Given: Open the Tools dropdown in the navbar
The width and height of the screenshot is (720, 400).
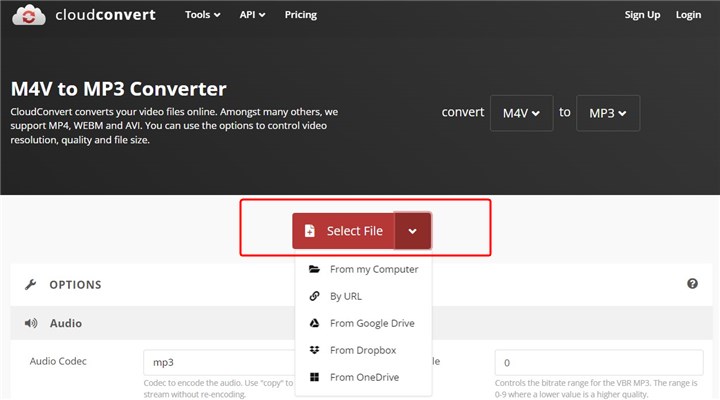Looking at the screenshot, I should (x=204, y=15).
